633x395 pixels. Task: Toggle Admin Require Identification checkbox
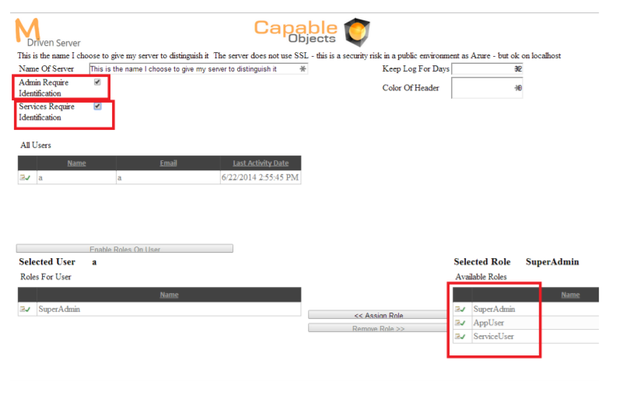[97, 82]
